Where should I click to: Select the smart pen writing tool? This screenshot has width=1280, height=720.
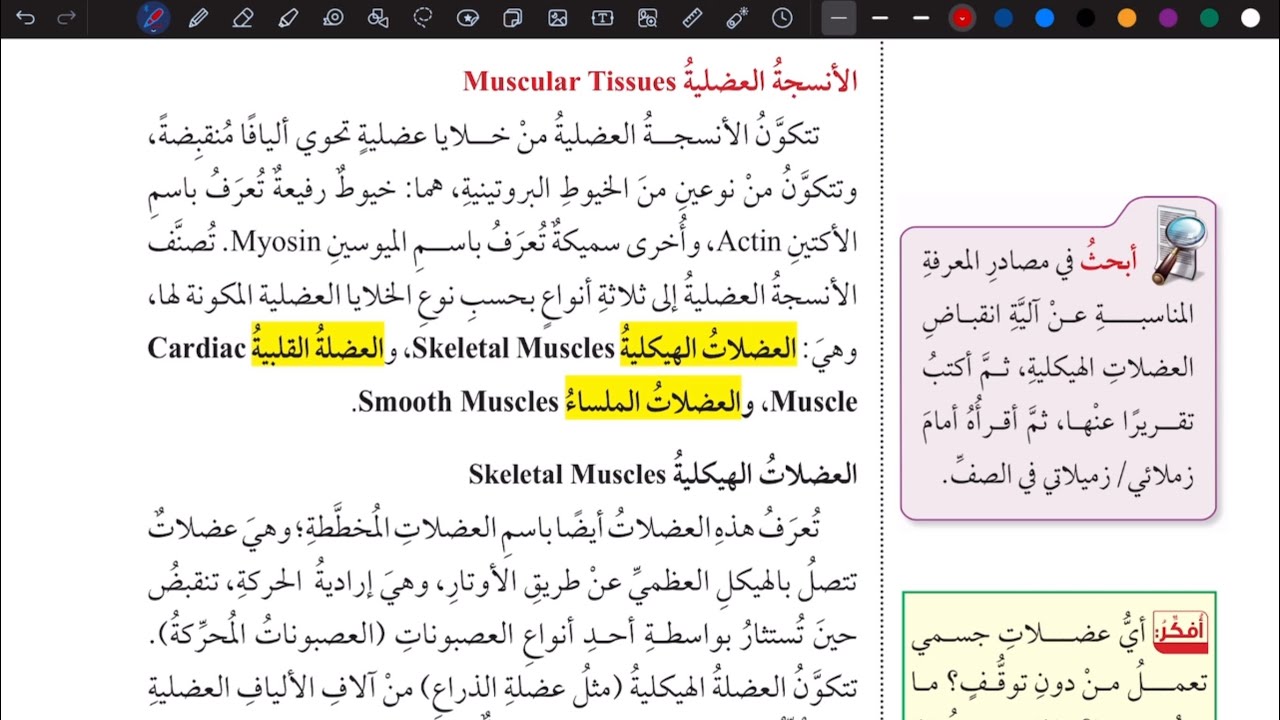153,18
